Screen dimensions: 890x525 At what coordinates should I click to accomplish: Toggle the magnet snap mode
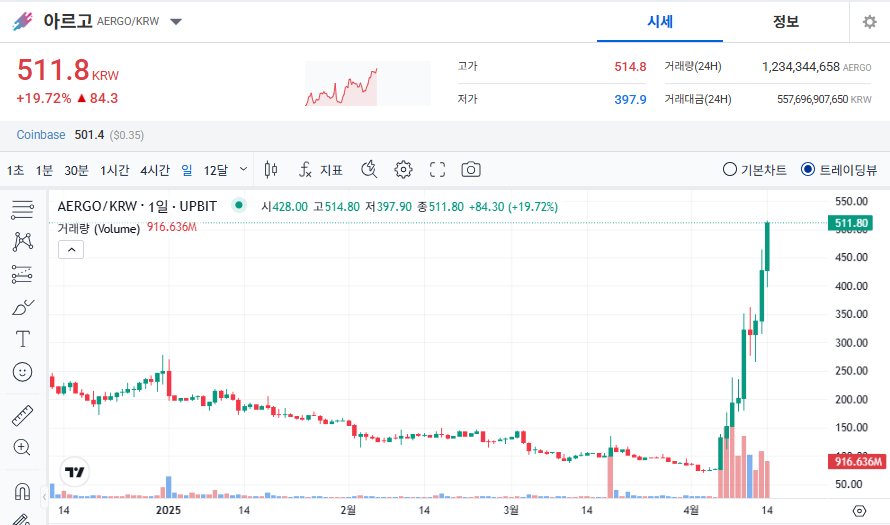22,491
